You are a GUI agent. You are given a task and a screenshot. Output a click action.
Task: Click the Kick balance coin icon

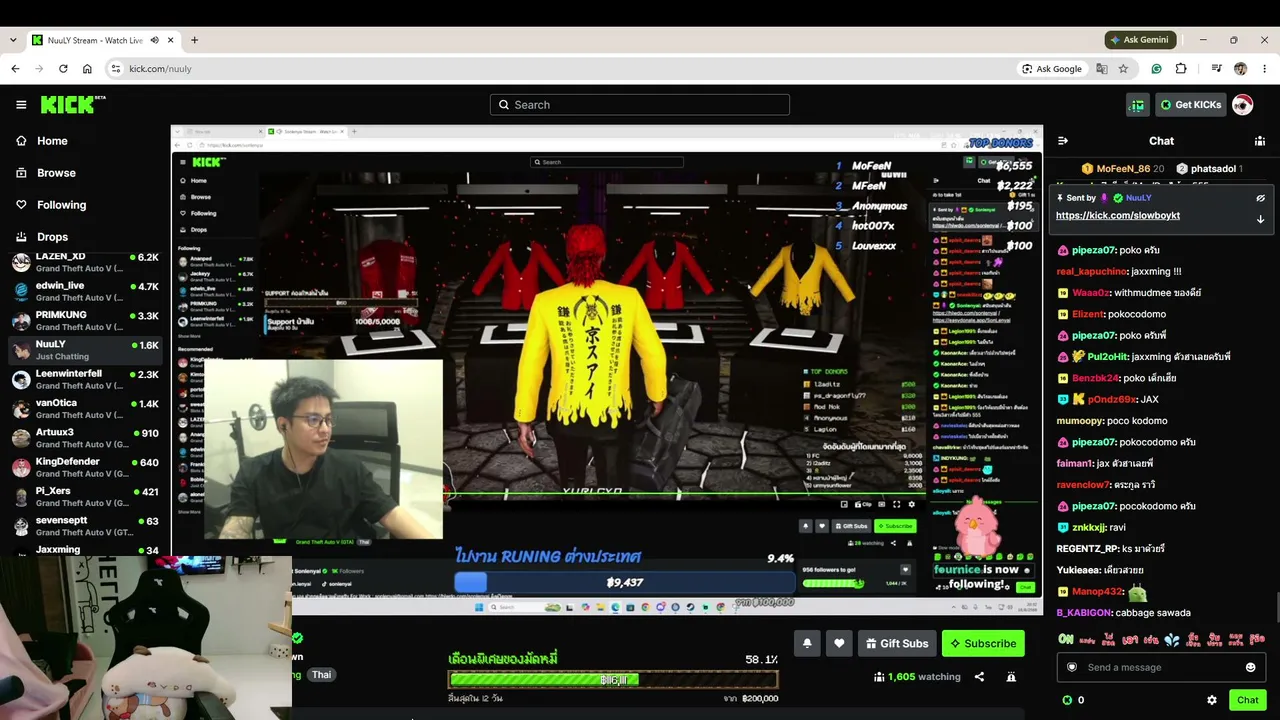[x=1067, y=700]
